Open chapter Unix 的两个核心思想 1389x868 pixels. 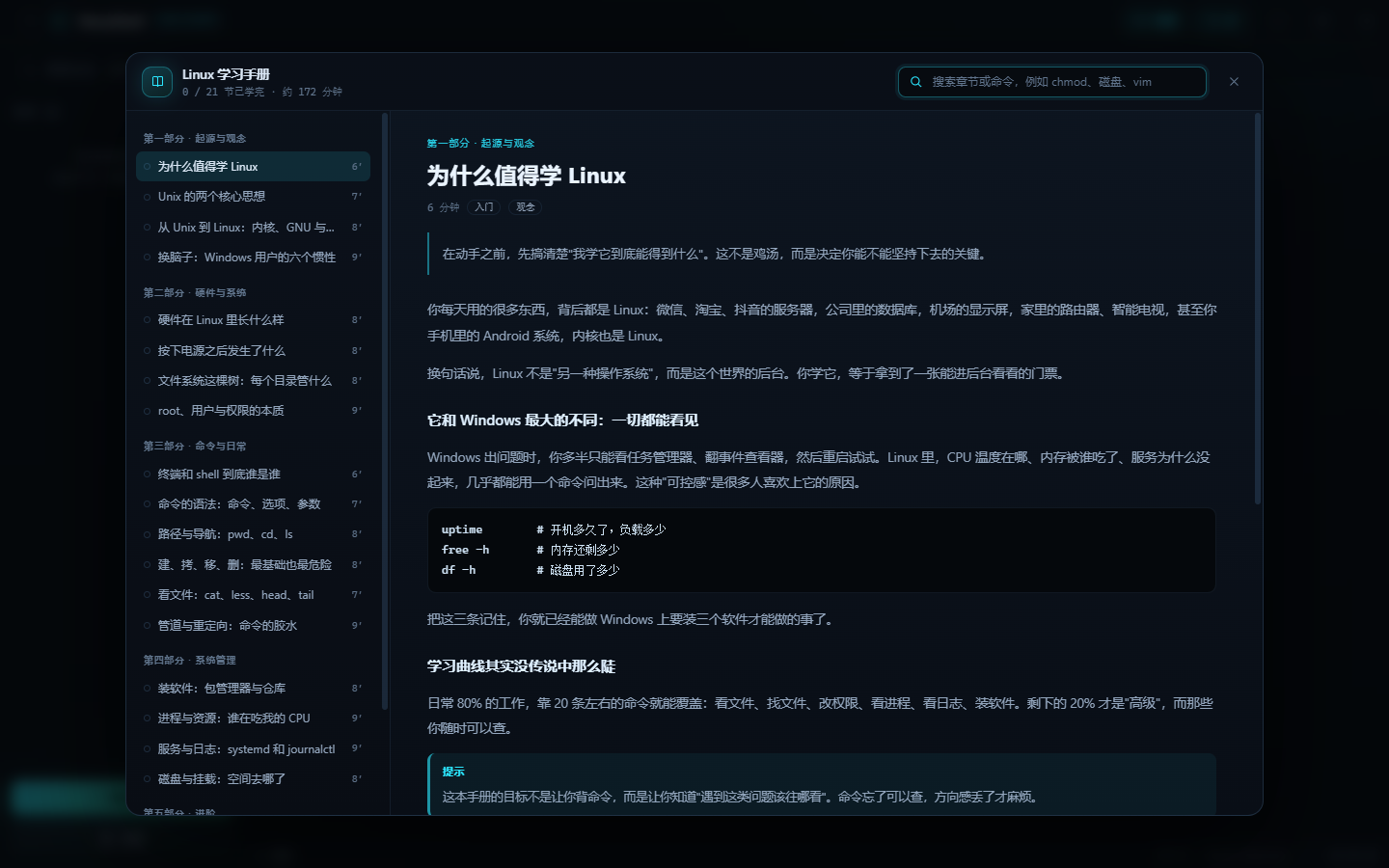tap(253, 197)
